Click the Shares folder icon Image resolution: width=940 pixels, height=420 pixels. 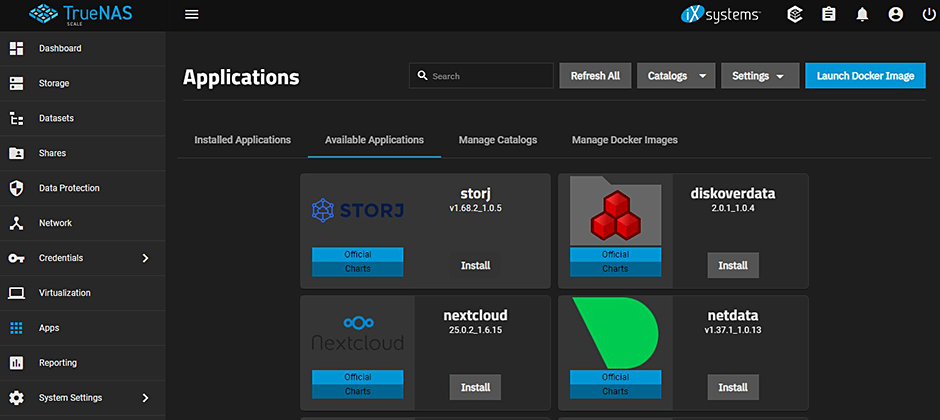coord(16,153)
